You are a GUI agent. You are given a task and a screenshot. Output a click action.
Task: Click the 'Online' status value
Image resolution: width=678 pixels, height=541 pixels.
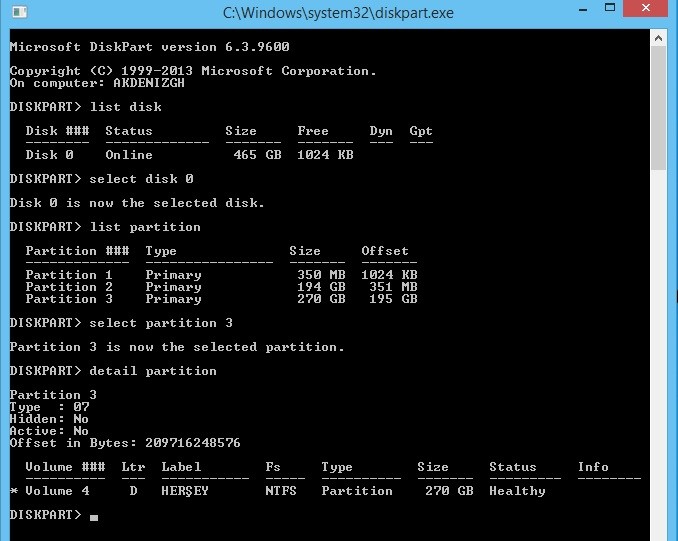(129, 155)
